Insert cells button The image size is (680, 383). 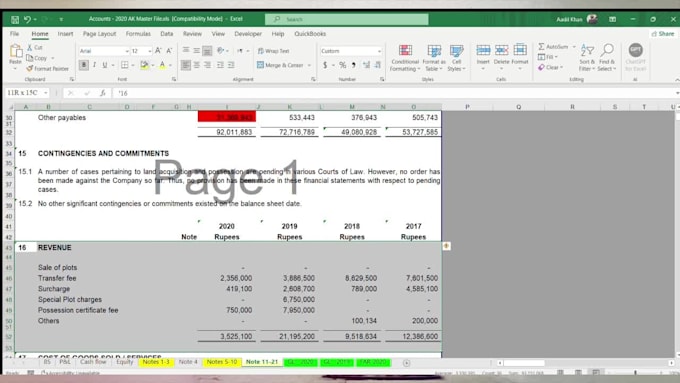(x=483, y=56)
